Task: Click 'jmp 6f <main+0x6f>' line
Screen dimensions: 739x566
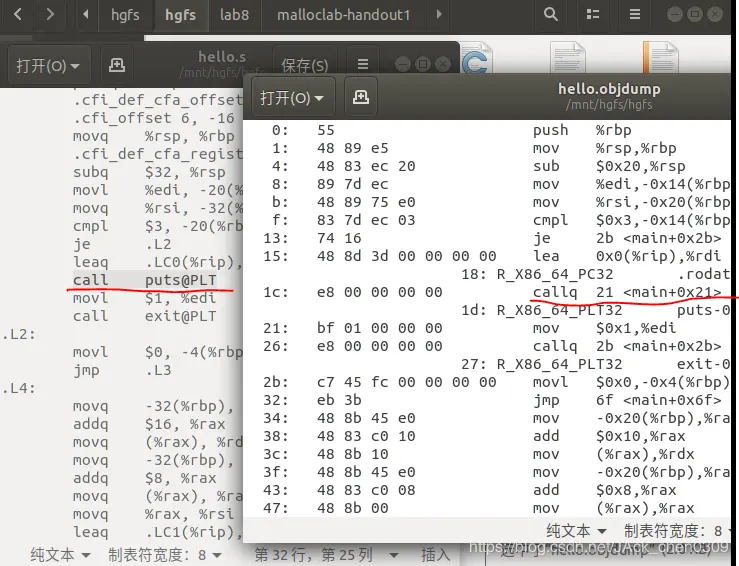Action: pos(627,400)
